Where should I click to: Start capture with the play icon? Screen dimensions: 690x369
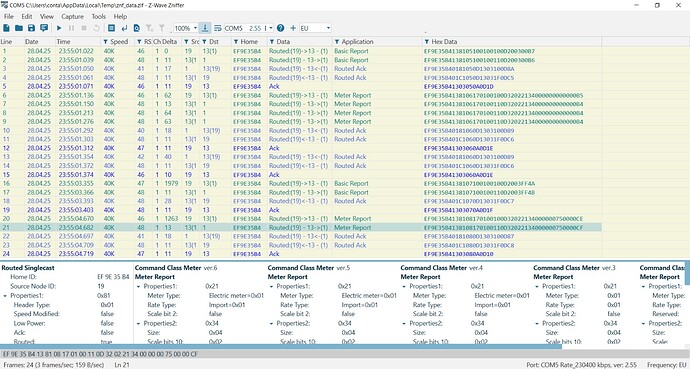click(59, 28)
